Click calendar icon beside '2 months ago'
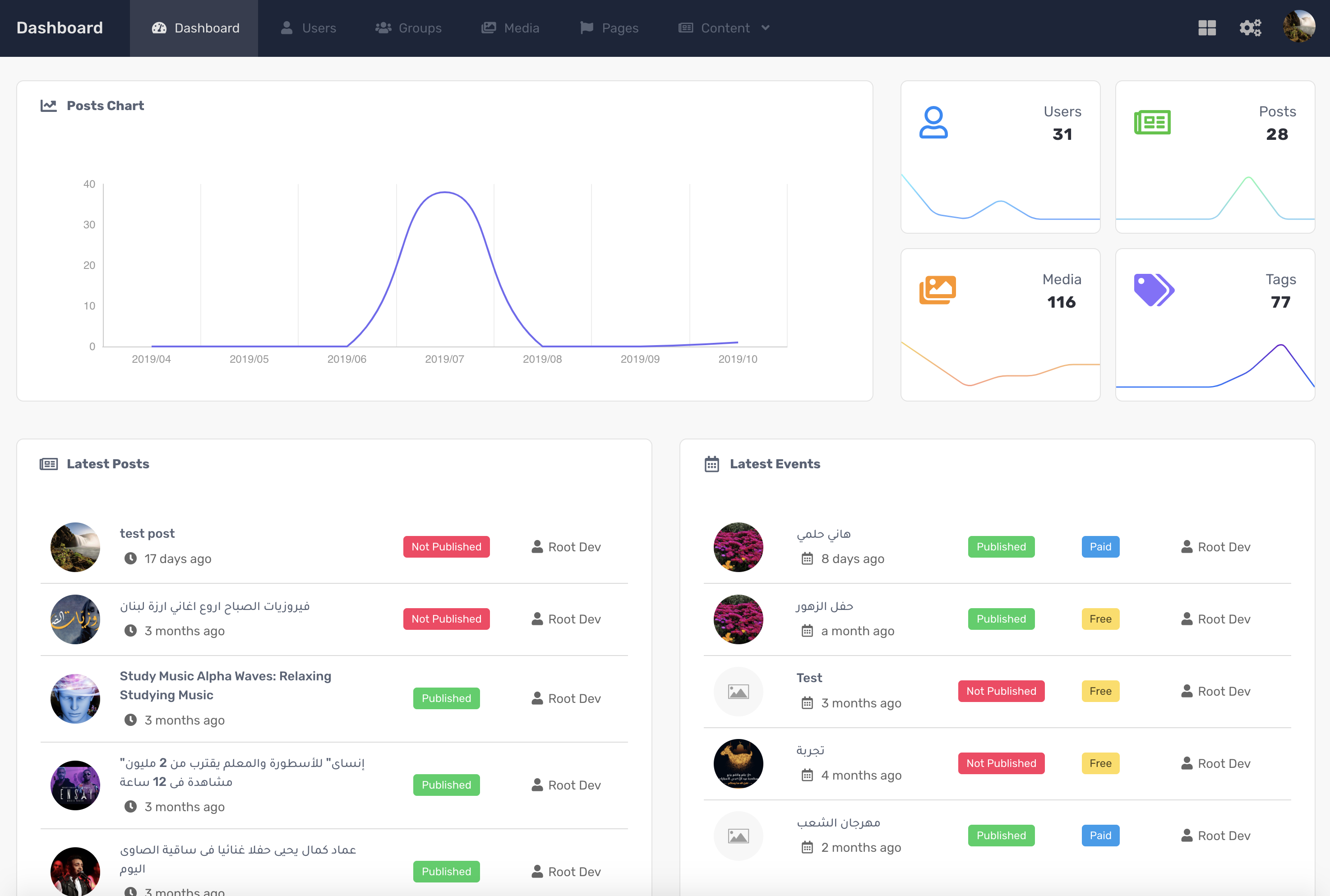Image resolution: width=1330 pixels, height=896 pixels. (x=807, y=847)
